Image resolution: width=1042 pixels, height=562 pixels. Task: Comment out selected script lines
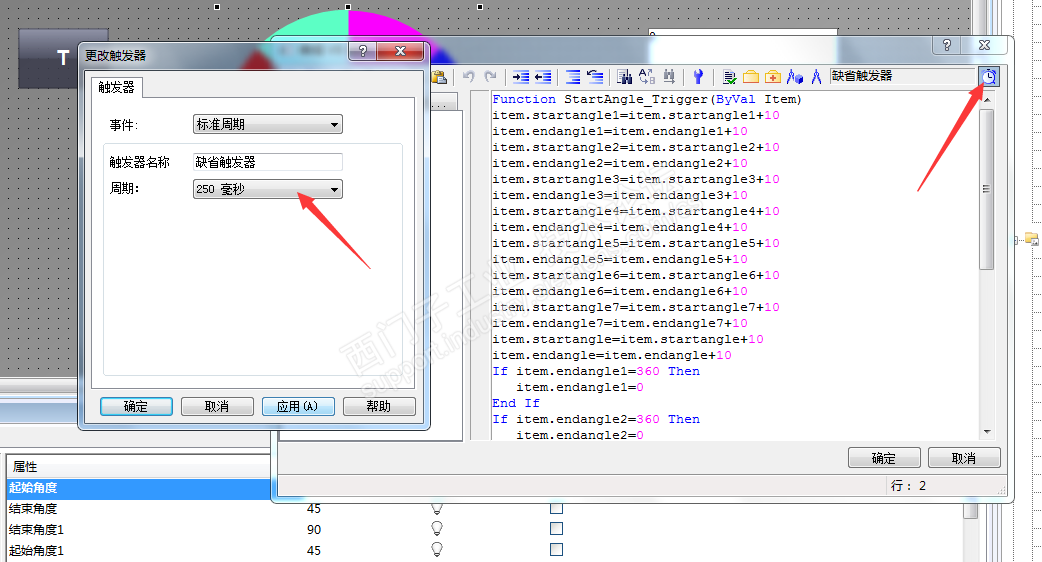coord(573,77)
